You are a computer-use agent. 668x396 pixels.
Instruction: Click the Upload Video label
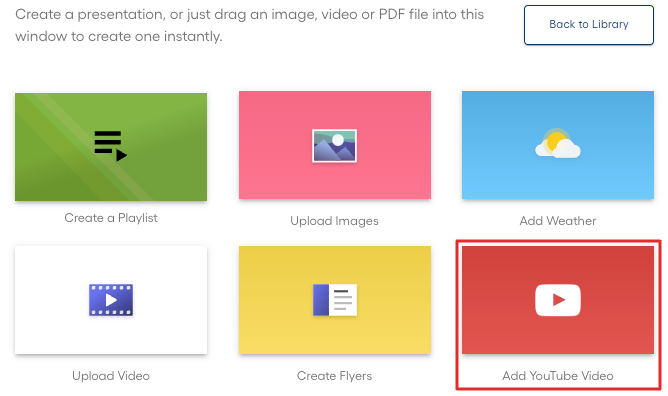111,376
